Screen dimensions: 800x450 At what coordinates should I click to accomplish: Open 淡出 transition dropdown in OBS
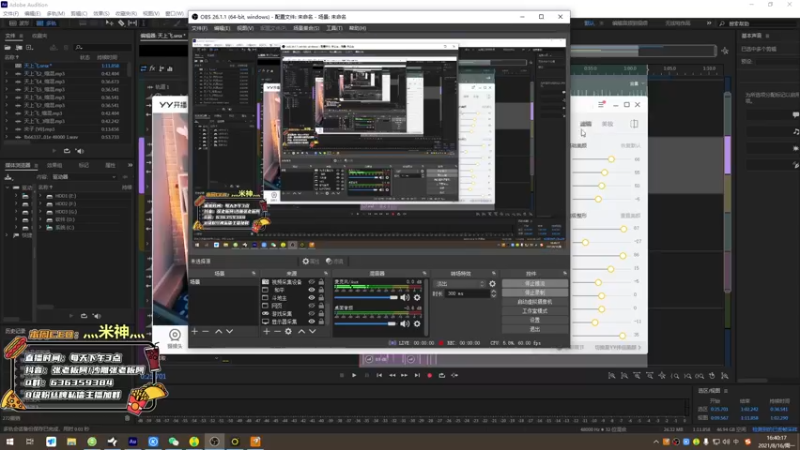coord(459,284)
